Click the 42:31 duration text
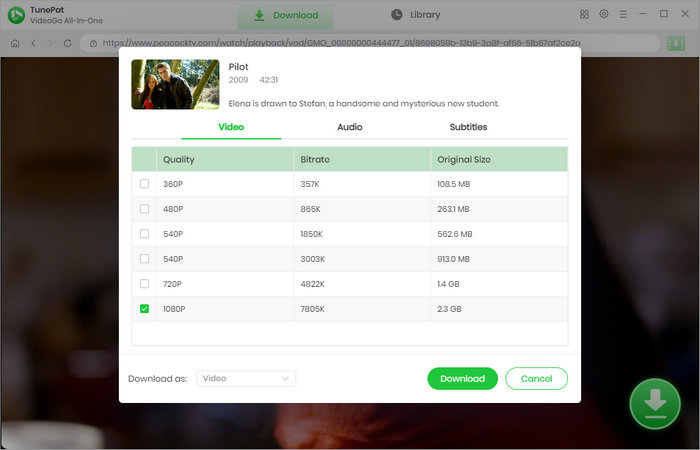Screen dimensions: 700x450 [x=269, y=80]
